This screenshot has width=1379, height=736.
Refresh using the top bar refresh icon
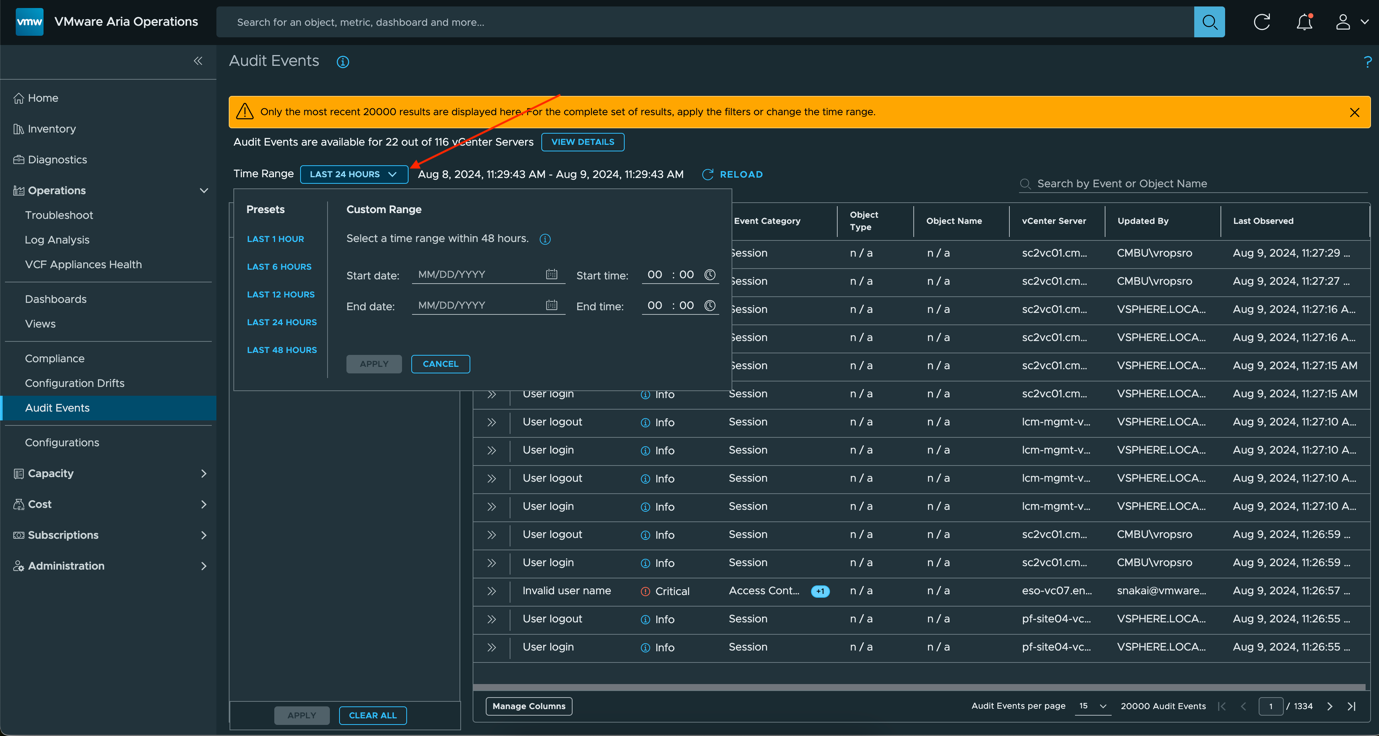(x=1262, y=22)
